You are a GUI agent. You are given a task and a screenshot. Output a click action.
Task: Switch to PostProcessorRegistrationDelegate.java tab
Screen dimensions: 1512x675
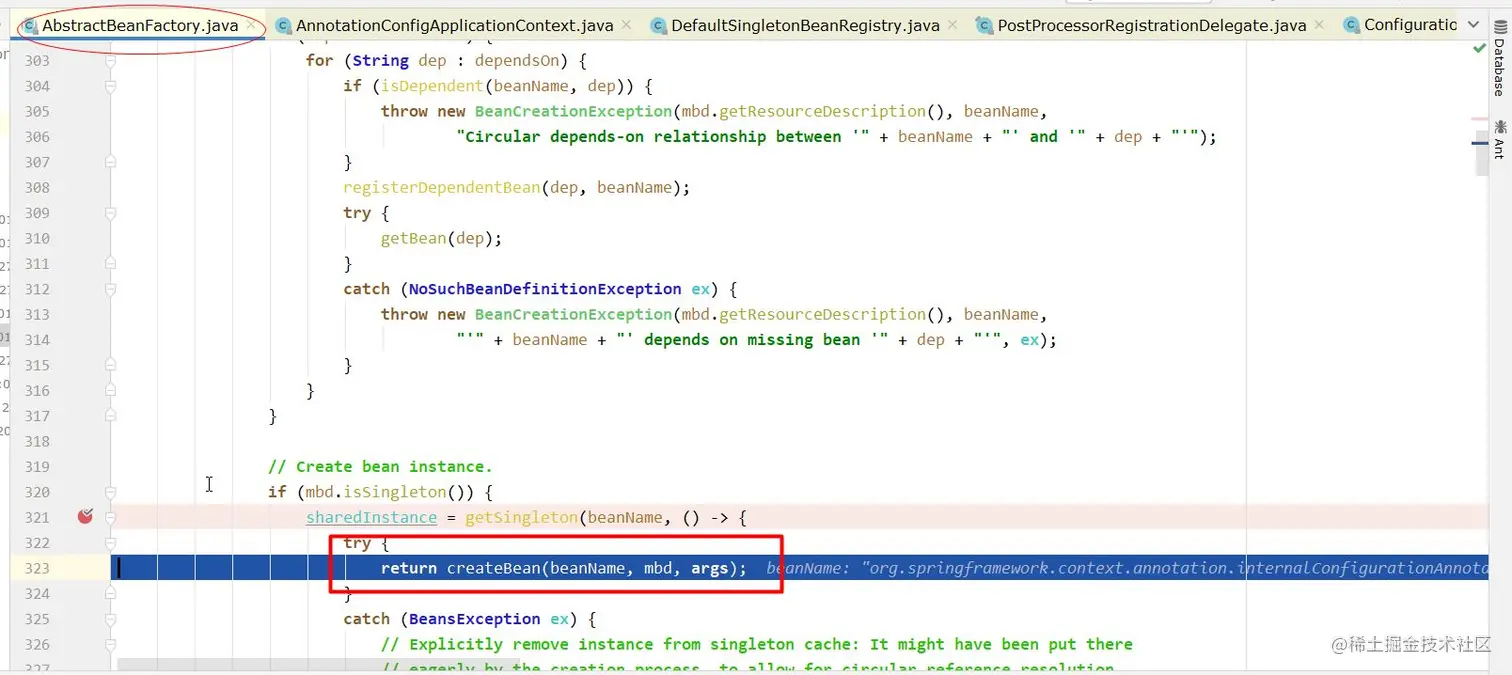(x=1152, y=26)
